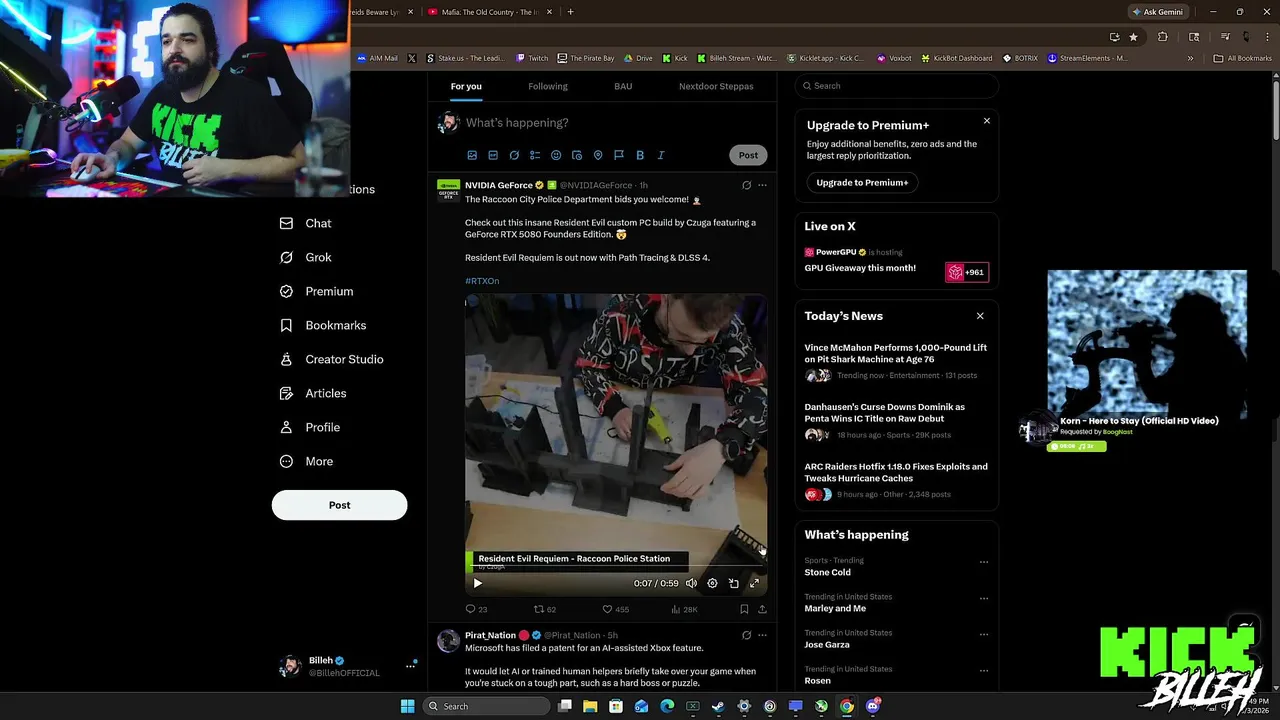The width and height of the screenshot is (1280, 720).
Task: Open Articles in the sidebar
Action: click(312, 393)
